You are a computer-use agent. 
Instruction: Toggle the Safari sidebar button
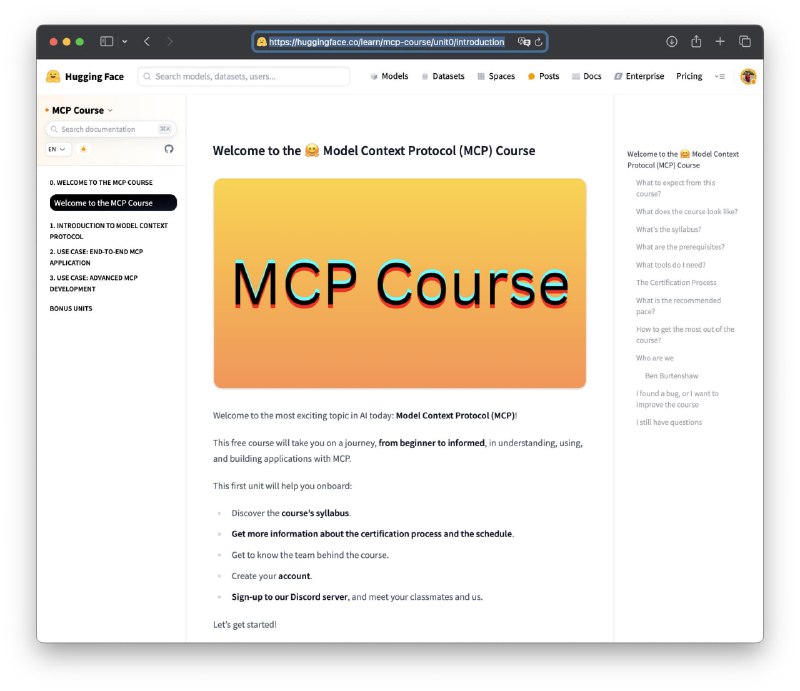pos(106,41)
